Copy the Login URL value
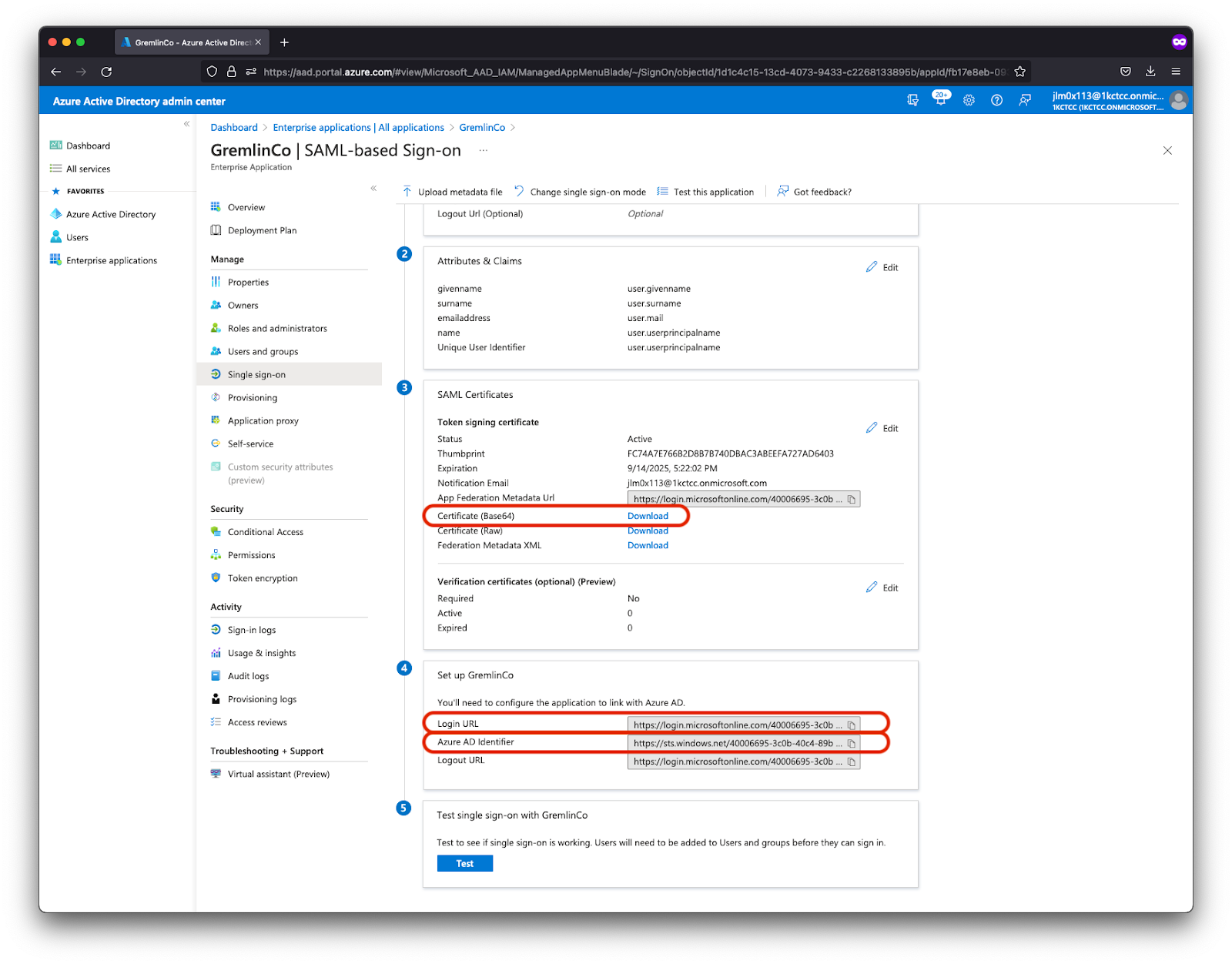Image resolution: width=1232 pixels, height=964 pixels. (x=851, y=725)
